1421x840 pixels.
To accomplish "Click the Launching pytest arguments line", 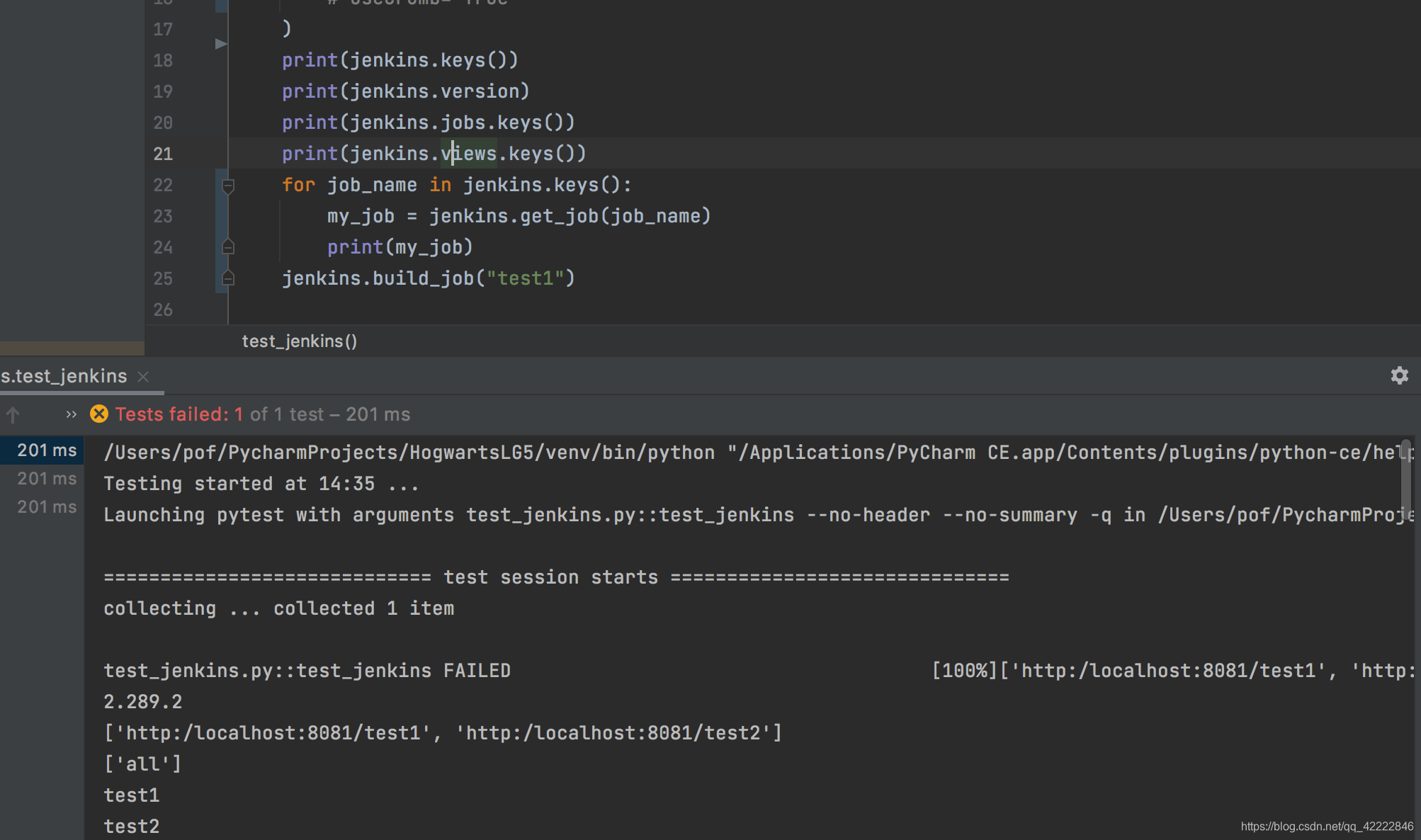I will tap(758, 515).
